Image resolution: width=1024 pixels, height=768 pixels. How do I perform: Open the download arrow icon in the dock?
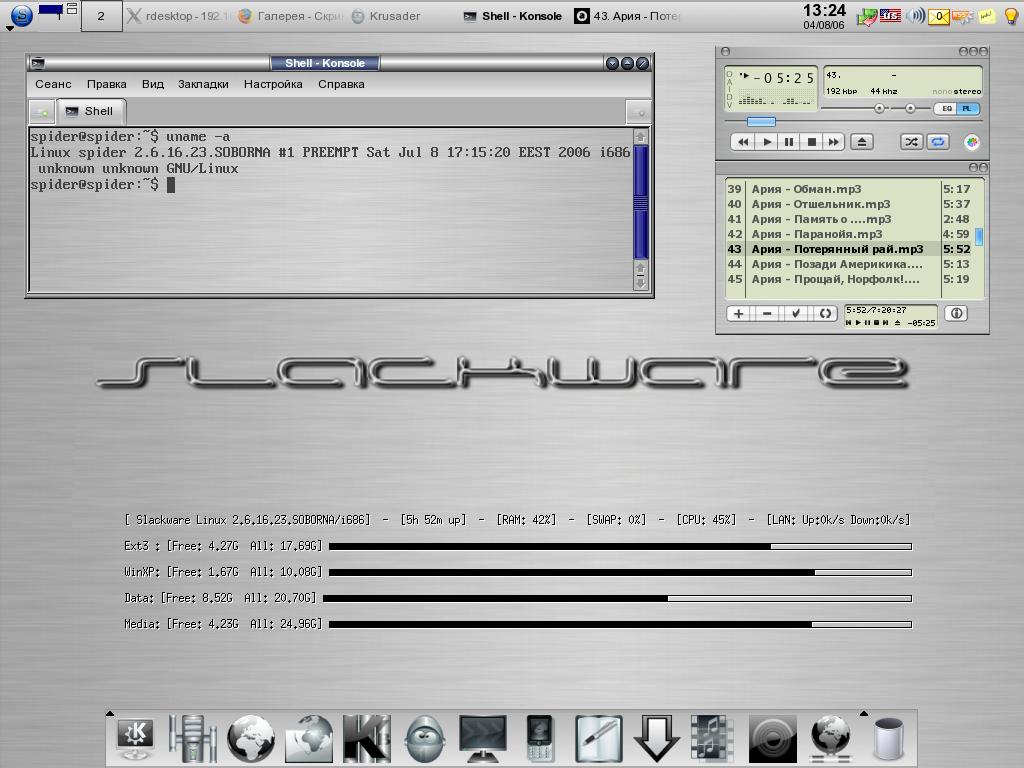pyautogui.click(x=656, y=739)
